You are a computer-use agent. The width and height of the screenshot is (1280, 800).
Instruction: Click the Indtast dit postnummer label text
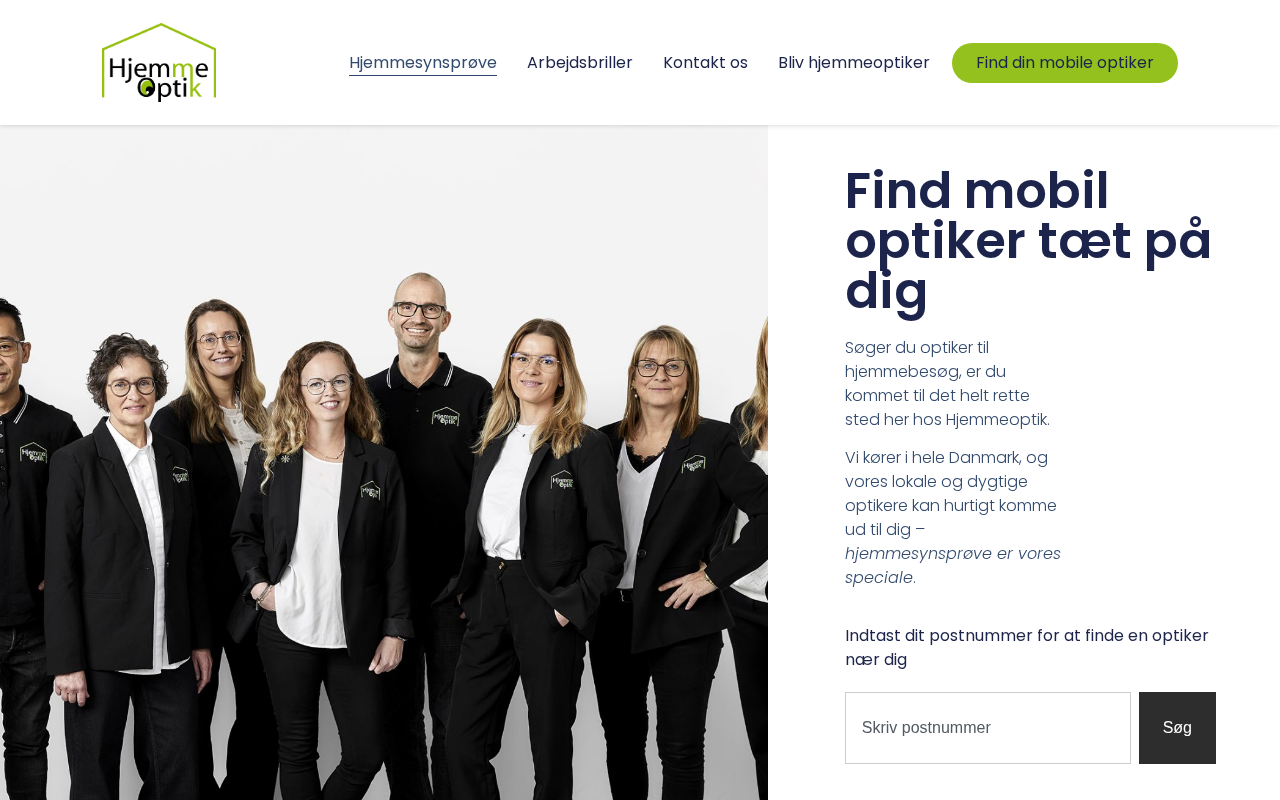pos(1027,648)
